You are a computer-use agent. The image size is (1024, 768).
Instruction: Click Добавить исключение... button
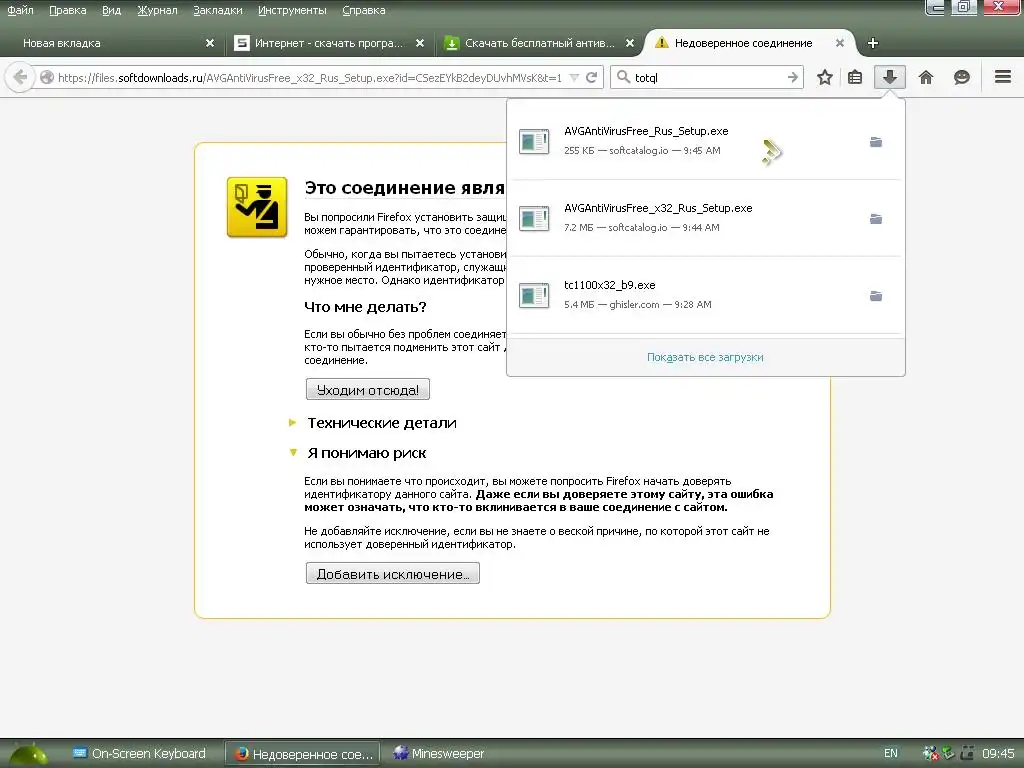(x=392, y=573)
